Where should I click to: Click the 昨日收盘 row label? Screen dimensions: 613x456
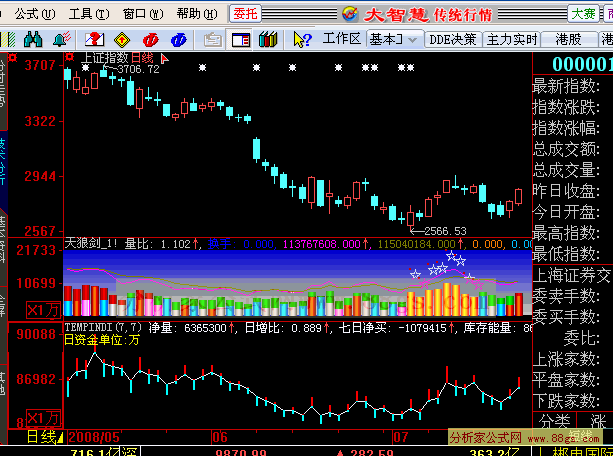point(566,191)
